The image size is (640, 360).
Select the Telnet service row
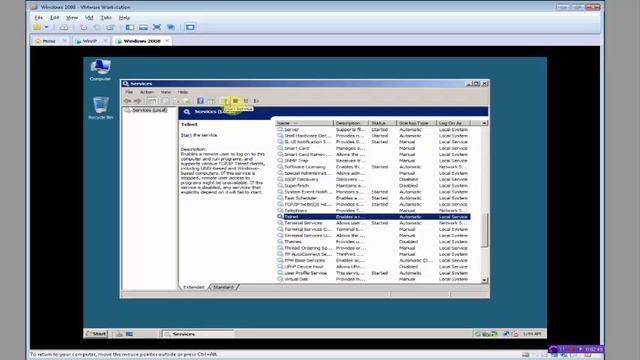pos(373,217)
